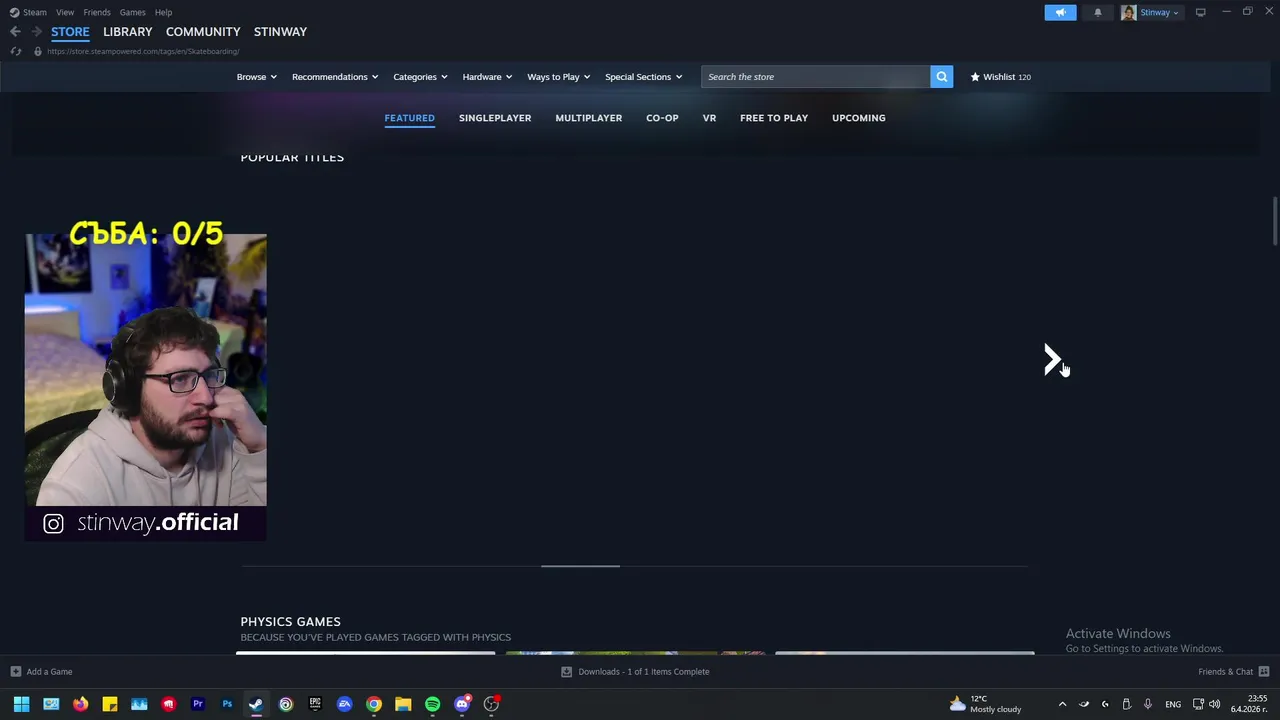Switch to the STORE tab
Screen dimensions: 1280x720
(70, 32)
